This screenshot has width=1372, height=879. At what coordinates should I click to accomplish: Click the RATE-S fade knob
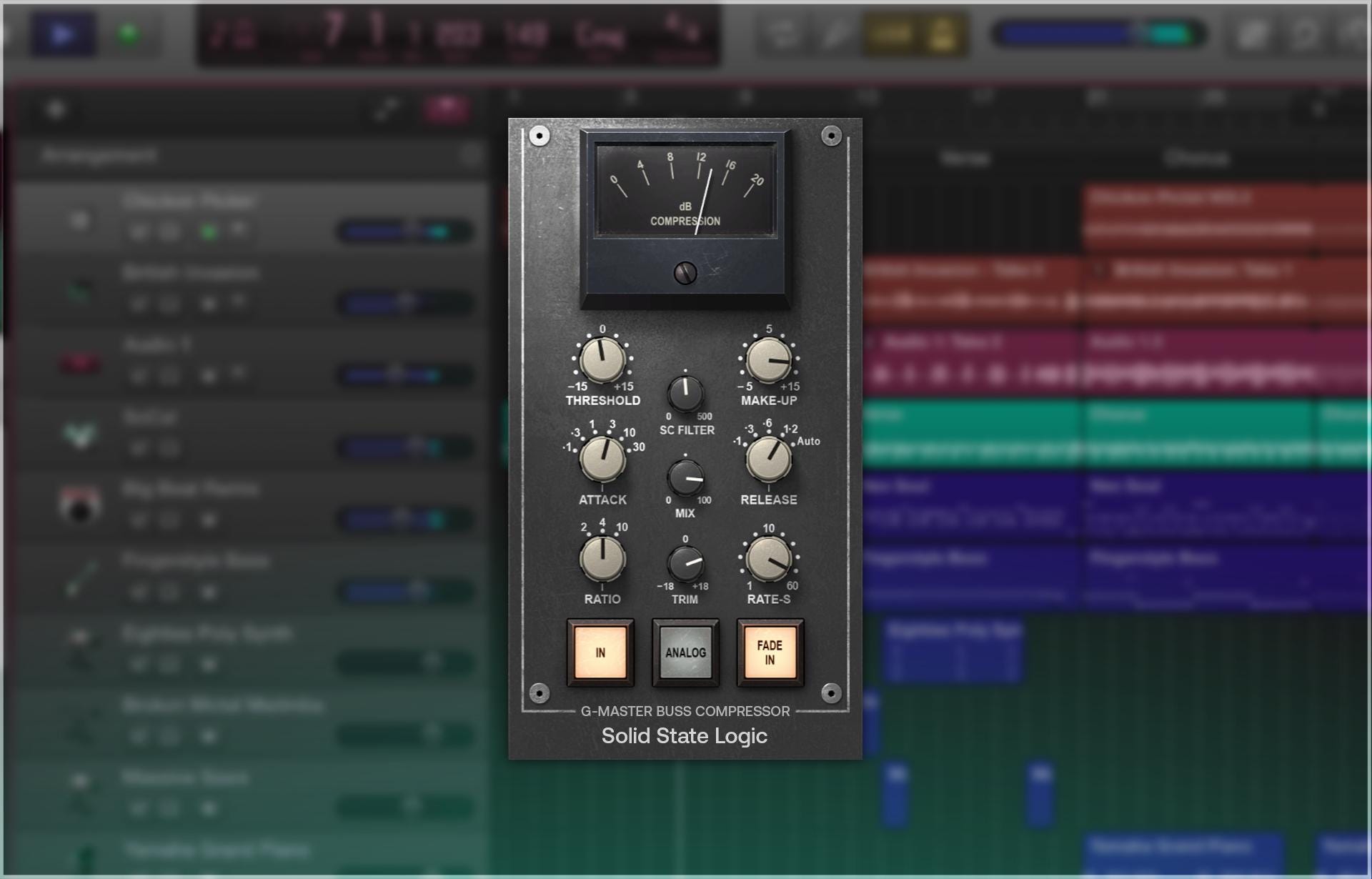[769, 559]
